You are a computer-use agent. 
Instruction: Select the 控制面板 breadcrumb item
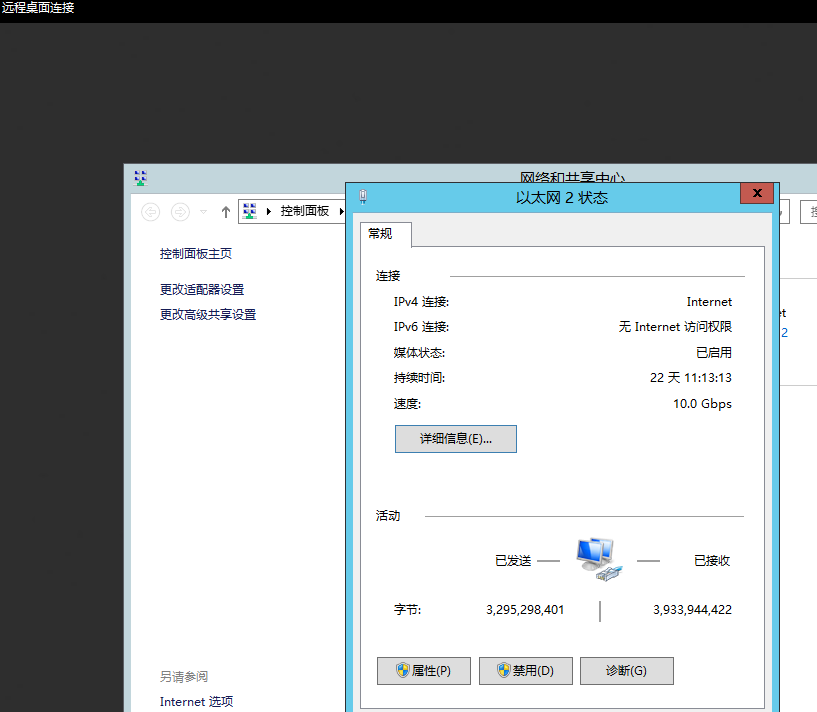pos(304,211)
